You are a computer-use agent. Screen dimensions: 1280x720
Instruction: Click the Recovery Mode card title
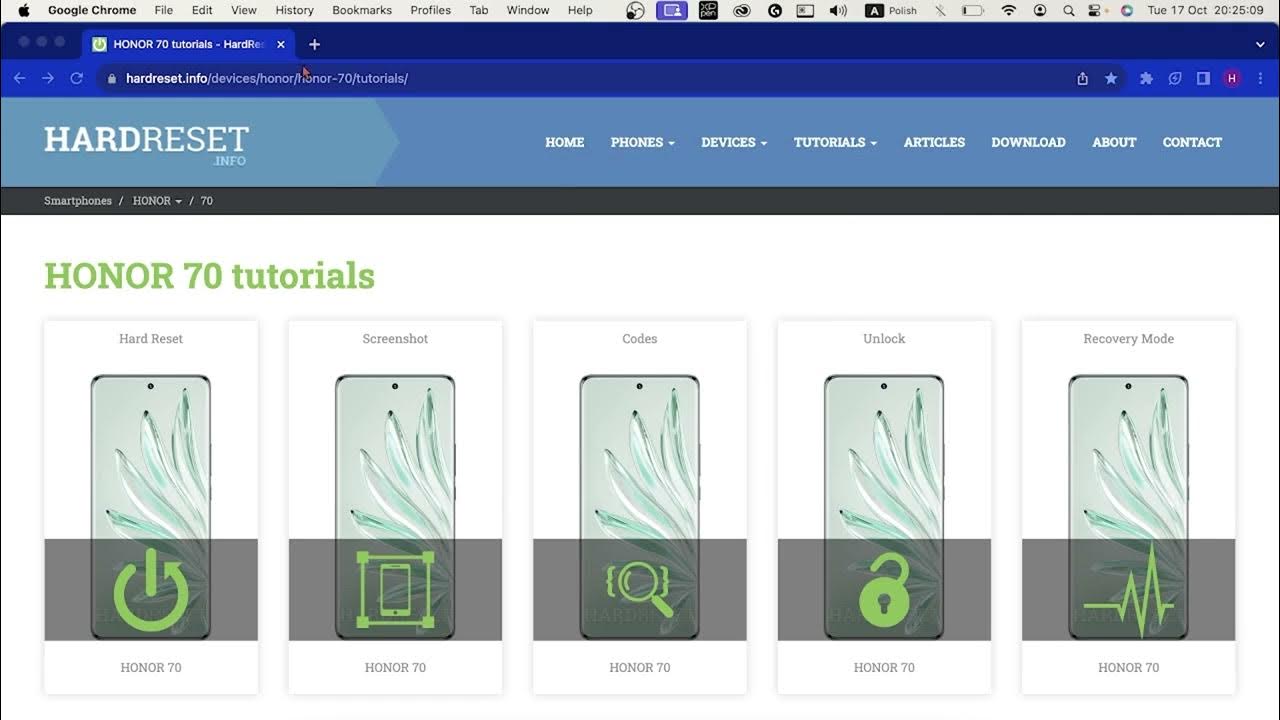[1128, 339]
